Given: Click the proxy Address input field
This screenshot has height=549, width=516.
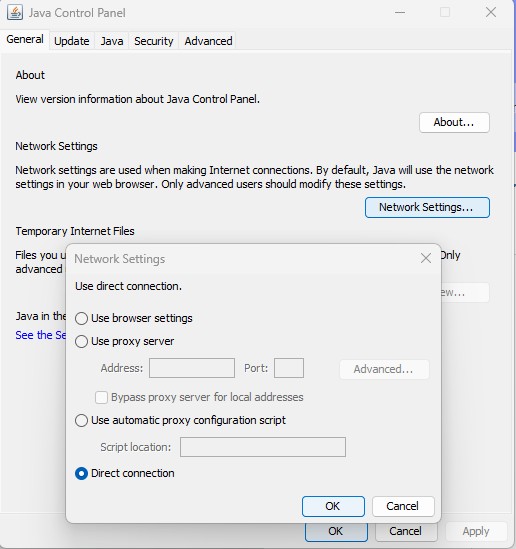Looking at the screenshot, I should [192, 368].
